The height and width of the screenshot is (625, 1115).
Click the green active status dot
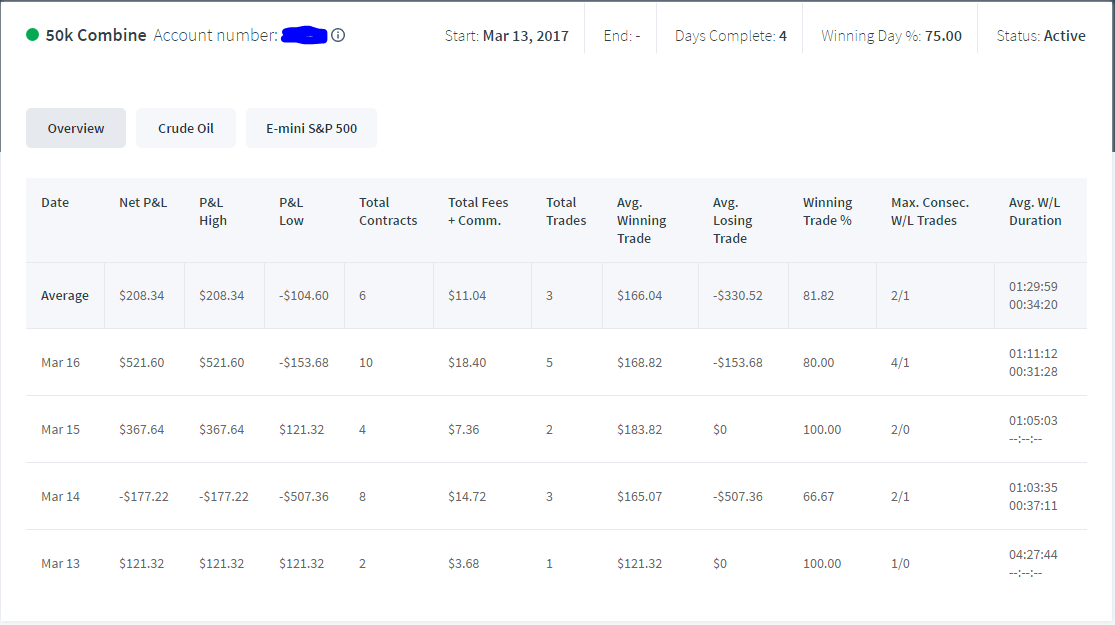click(x=32, y=35)
